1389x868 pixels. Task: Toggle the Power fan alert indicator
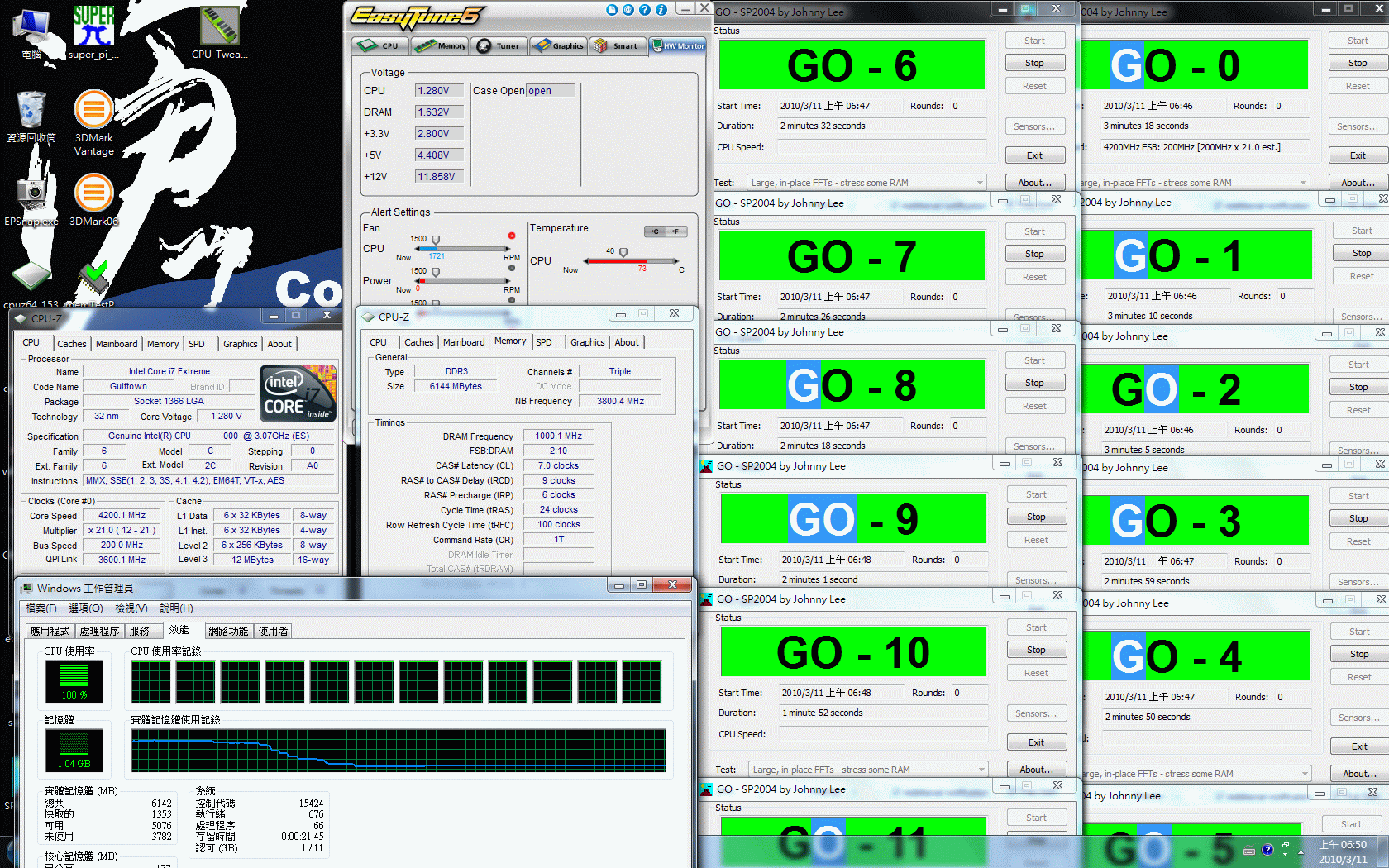[x=512, y=268]
